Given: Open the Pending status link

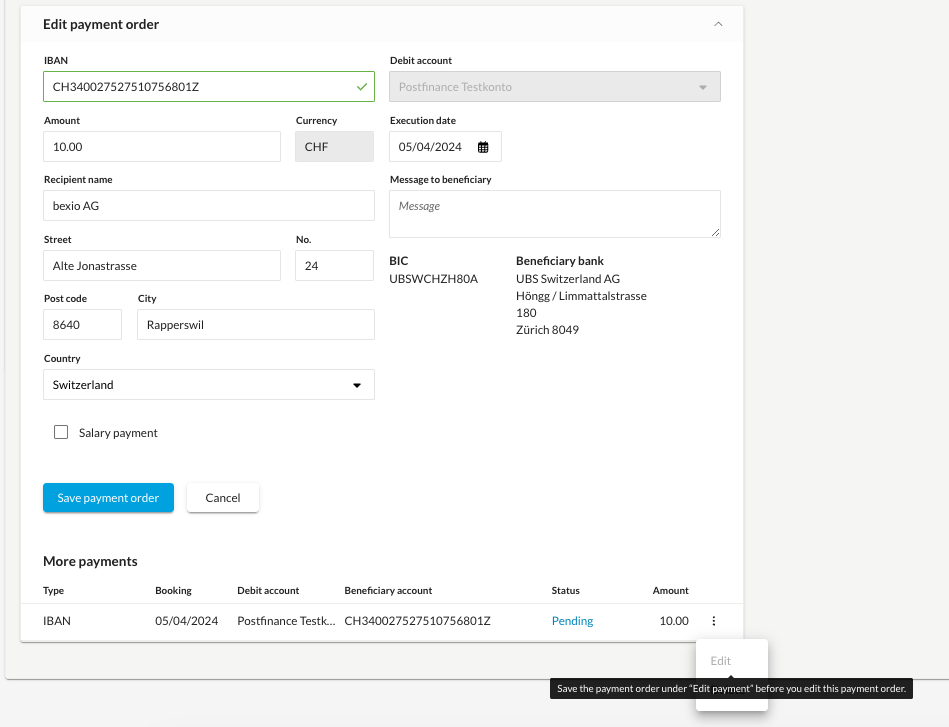Looking at the screenshot, I should (572, 620).
